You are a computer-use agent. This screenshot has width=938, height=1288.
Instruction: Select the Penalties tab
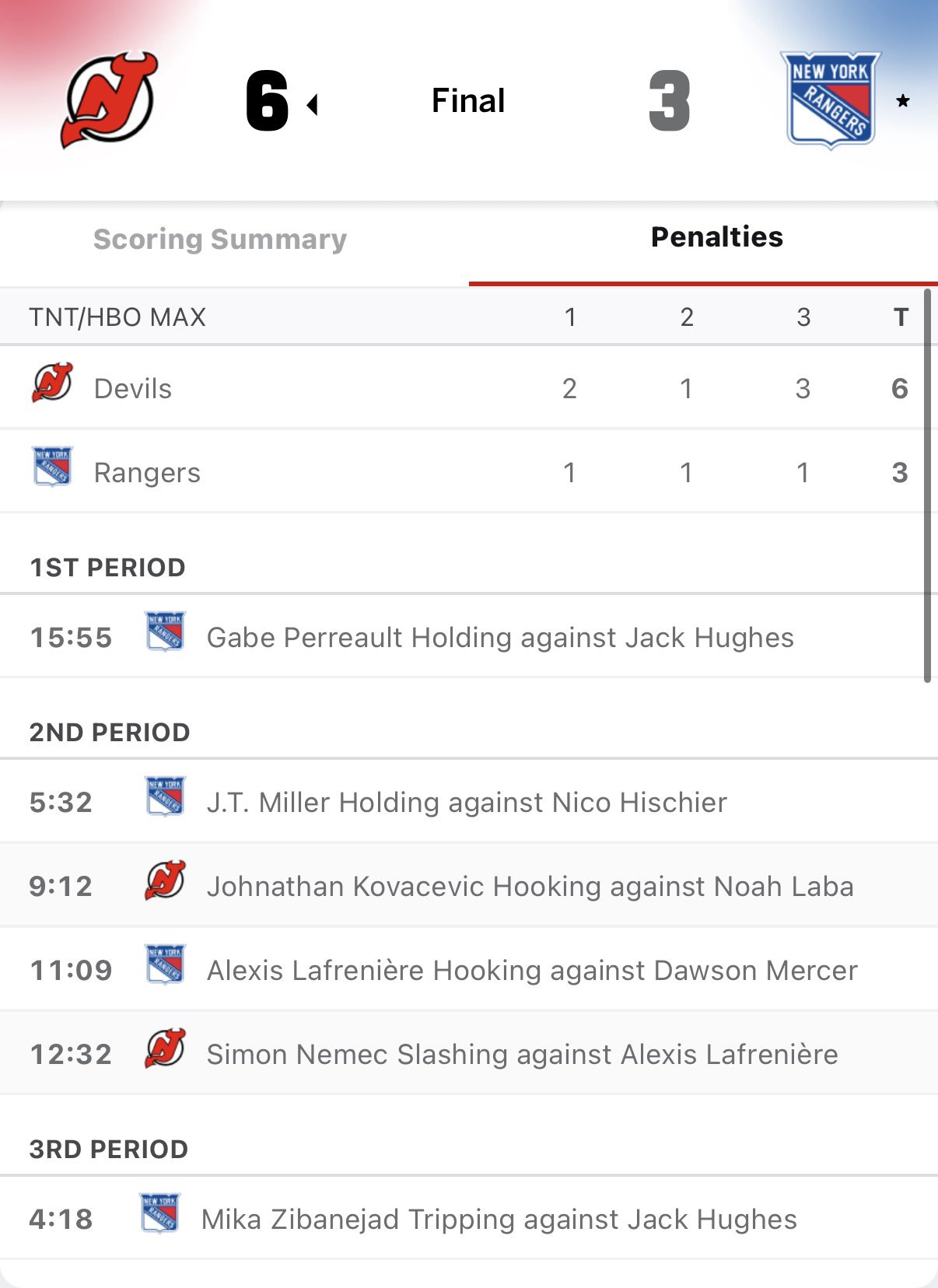point(716,237)
